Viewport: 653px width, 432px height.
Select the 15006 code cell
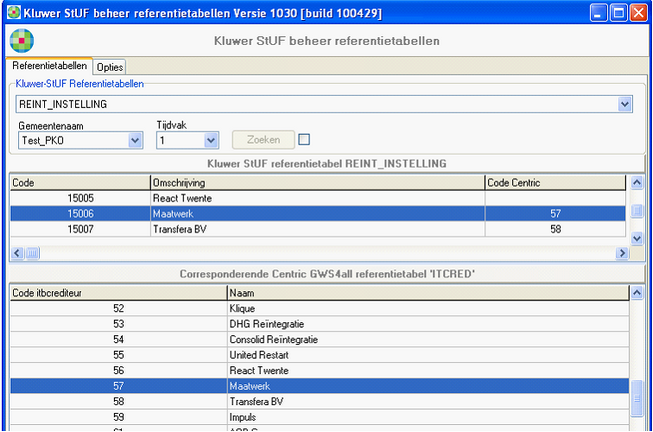pyautogui.click(x=80, y=214)
